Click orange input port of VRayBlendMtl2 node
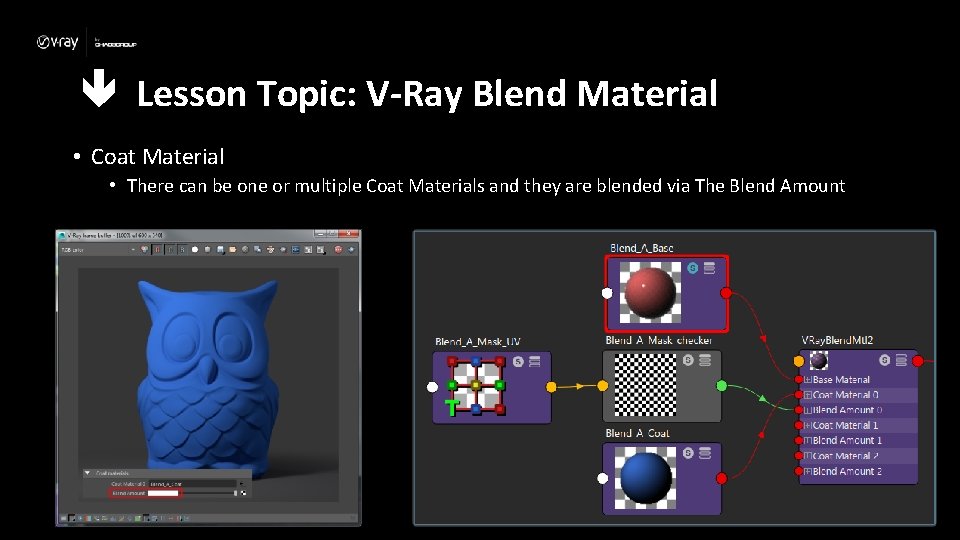 pyautogui.click(x=799, y=361)
